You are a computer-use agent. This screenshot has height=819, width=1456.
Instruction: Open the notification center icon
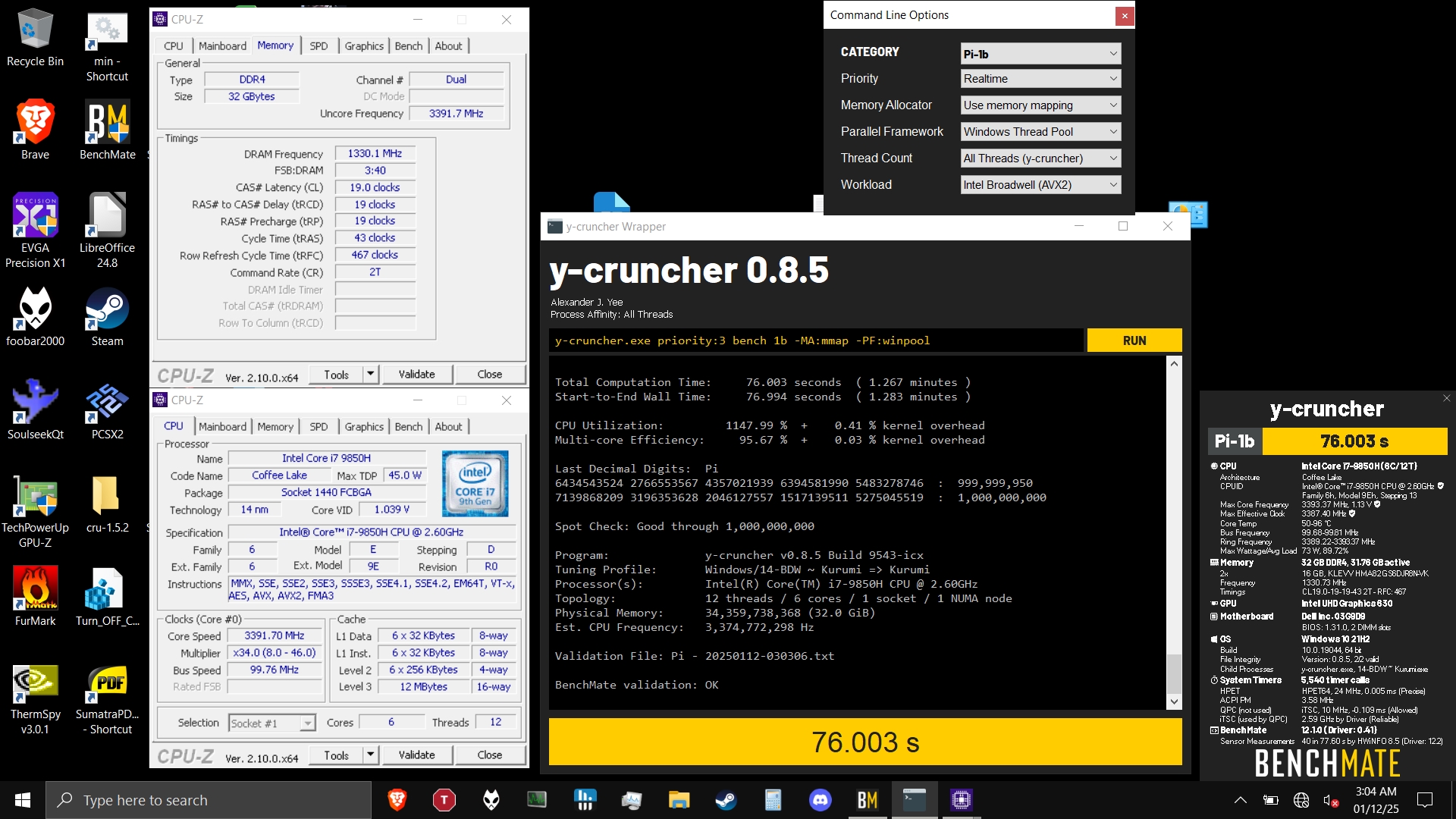(1425, 799)
